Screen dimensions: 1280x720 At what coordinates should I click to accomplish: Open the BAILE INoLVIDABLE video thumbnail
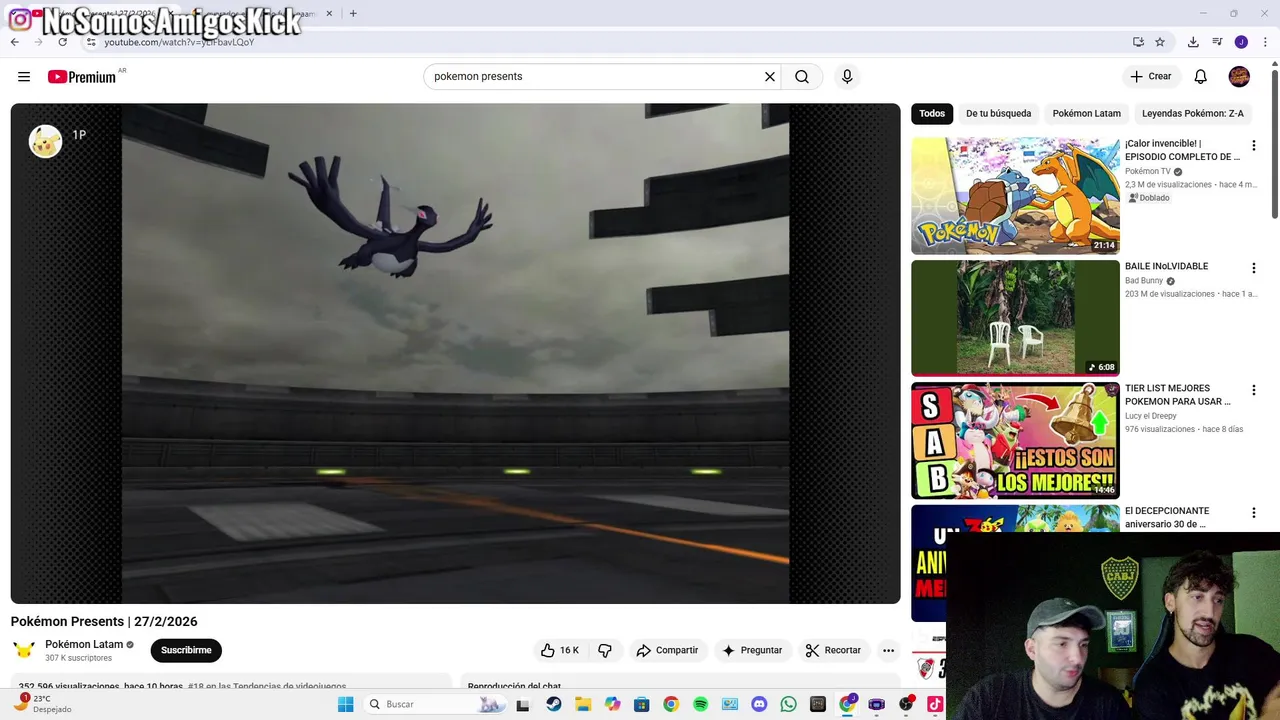pos(1015,318)
